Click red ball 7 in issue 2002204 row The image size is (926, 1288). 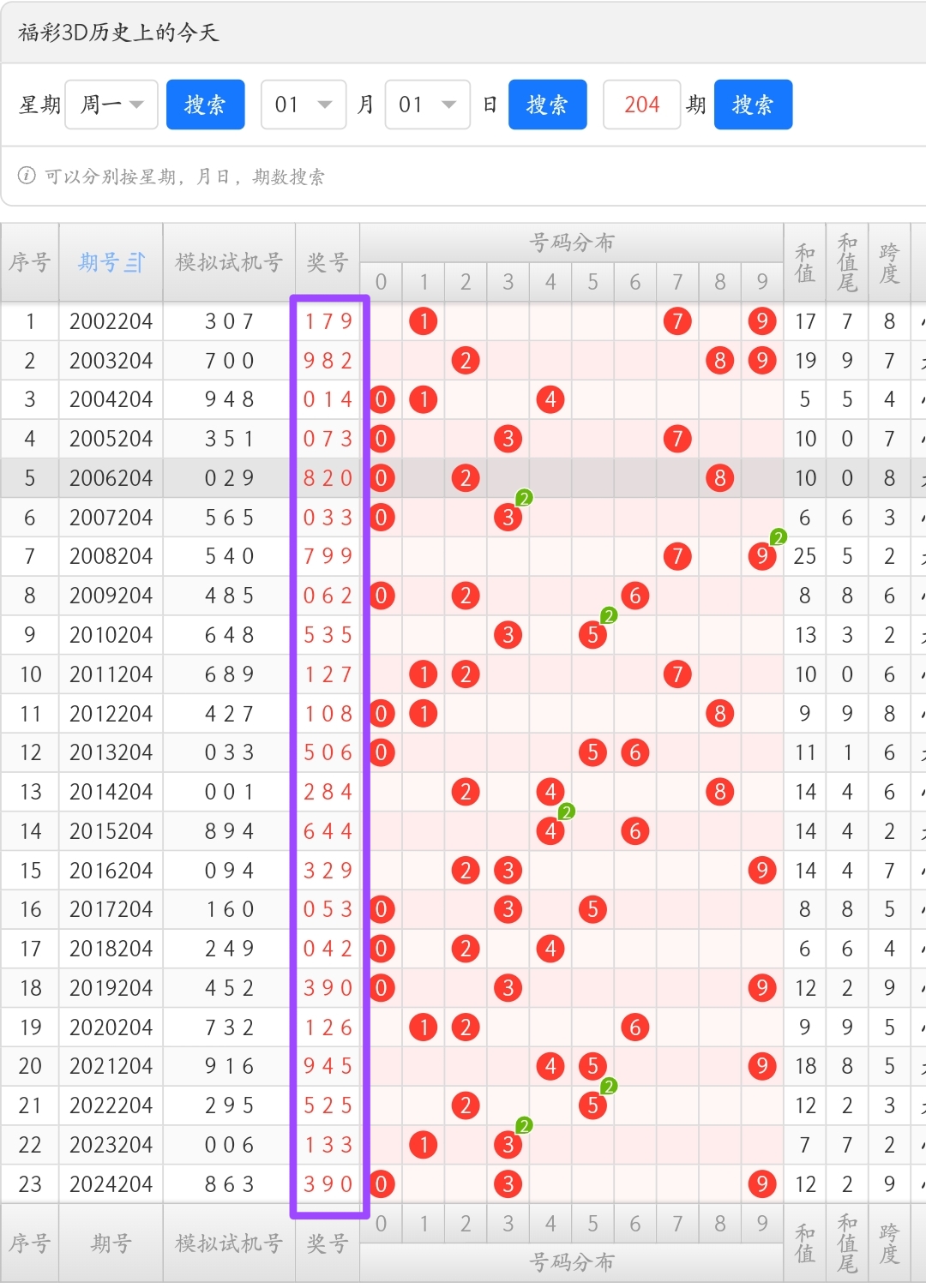[x=677, y=321]
